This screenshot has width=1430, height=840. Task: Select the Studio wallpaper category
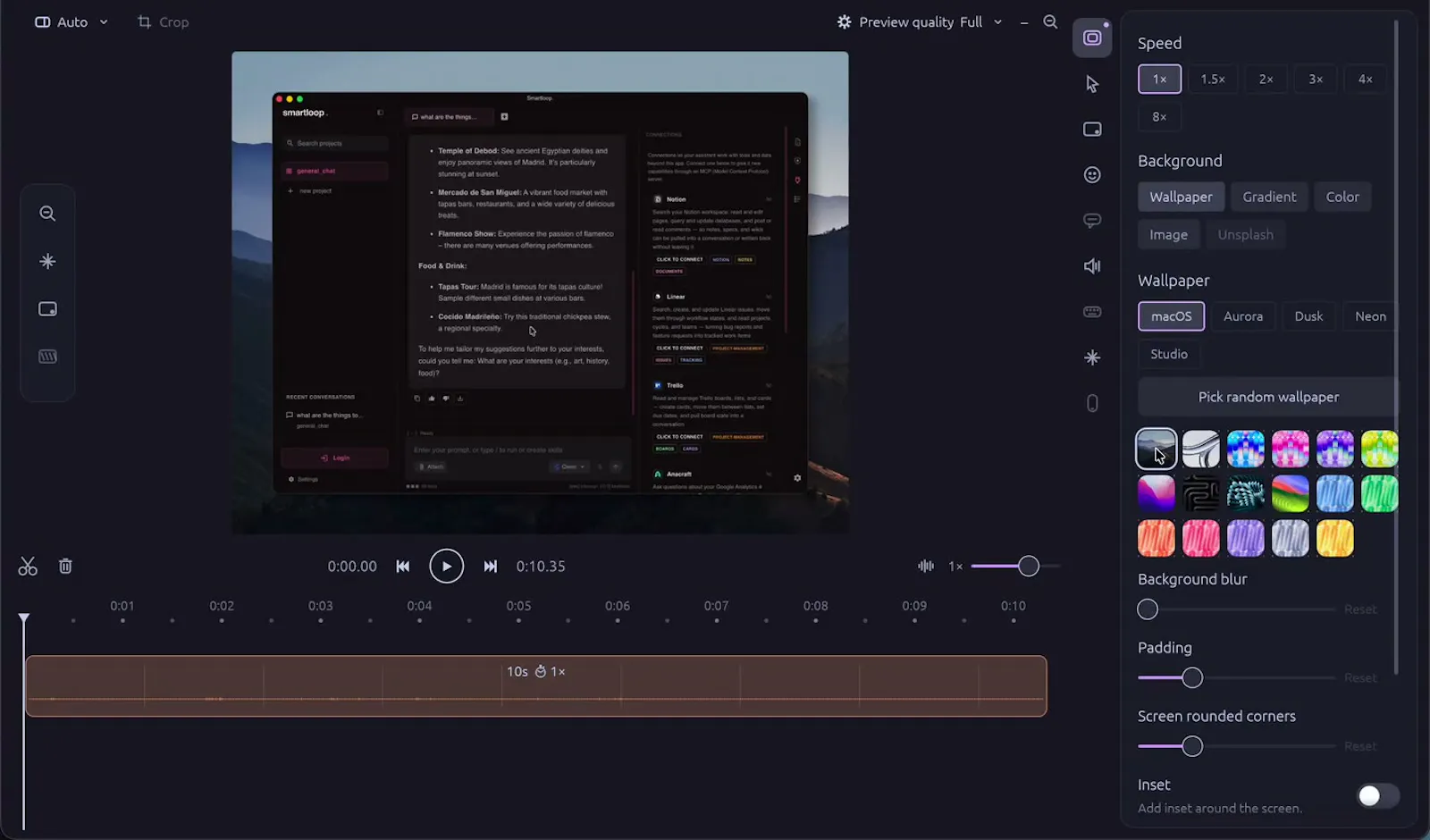click(x=1169, y=355)
